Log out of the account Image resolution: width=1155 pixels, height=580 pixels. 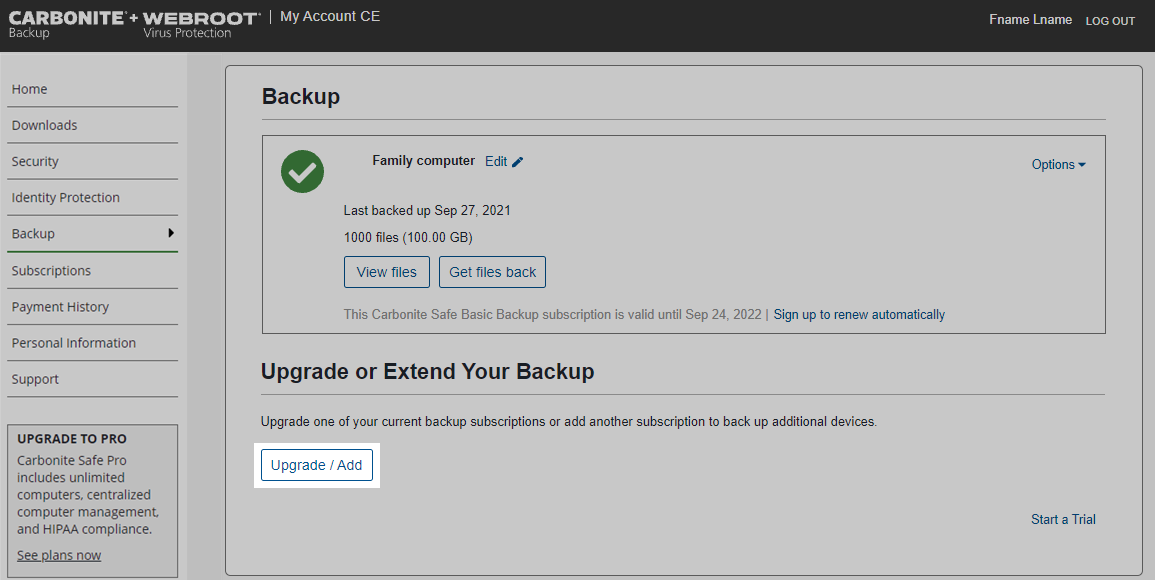tap(1110, 21)
